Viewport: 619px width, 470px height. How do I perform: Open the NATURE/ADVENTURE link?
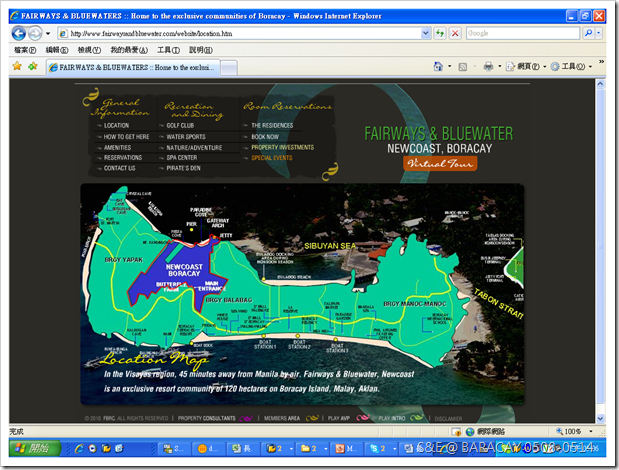(x=194, y=148)
